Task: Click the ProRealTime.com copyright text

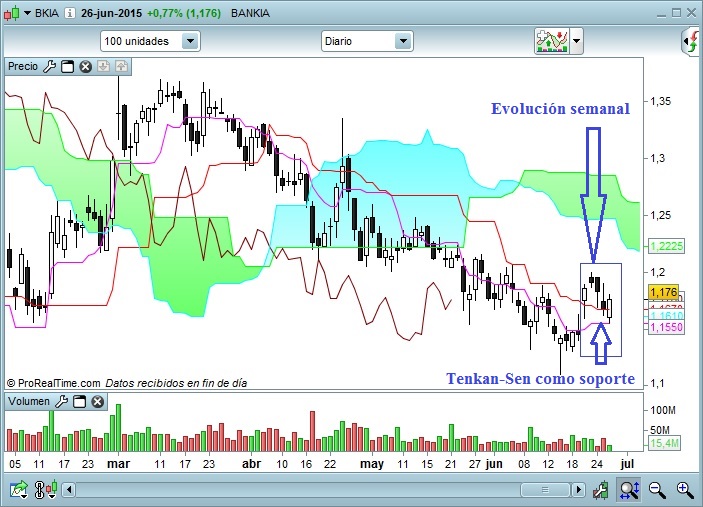Action: 53,383
